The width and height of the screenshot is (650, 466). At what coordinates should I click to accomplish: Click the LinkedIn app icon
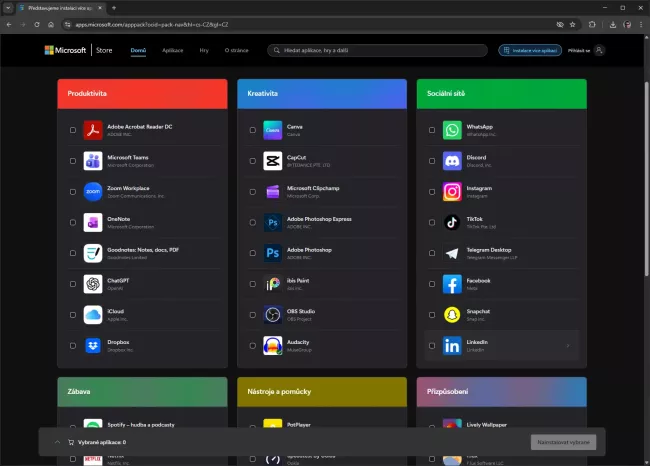[452, 345]
